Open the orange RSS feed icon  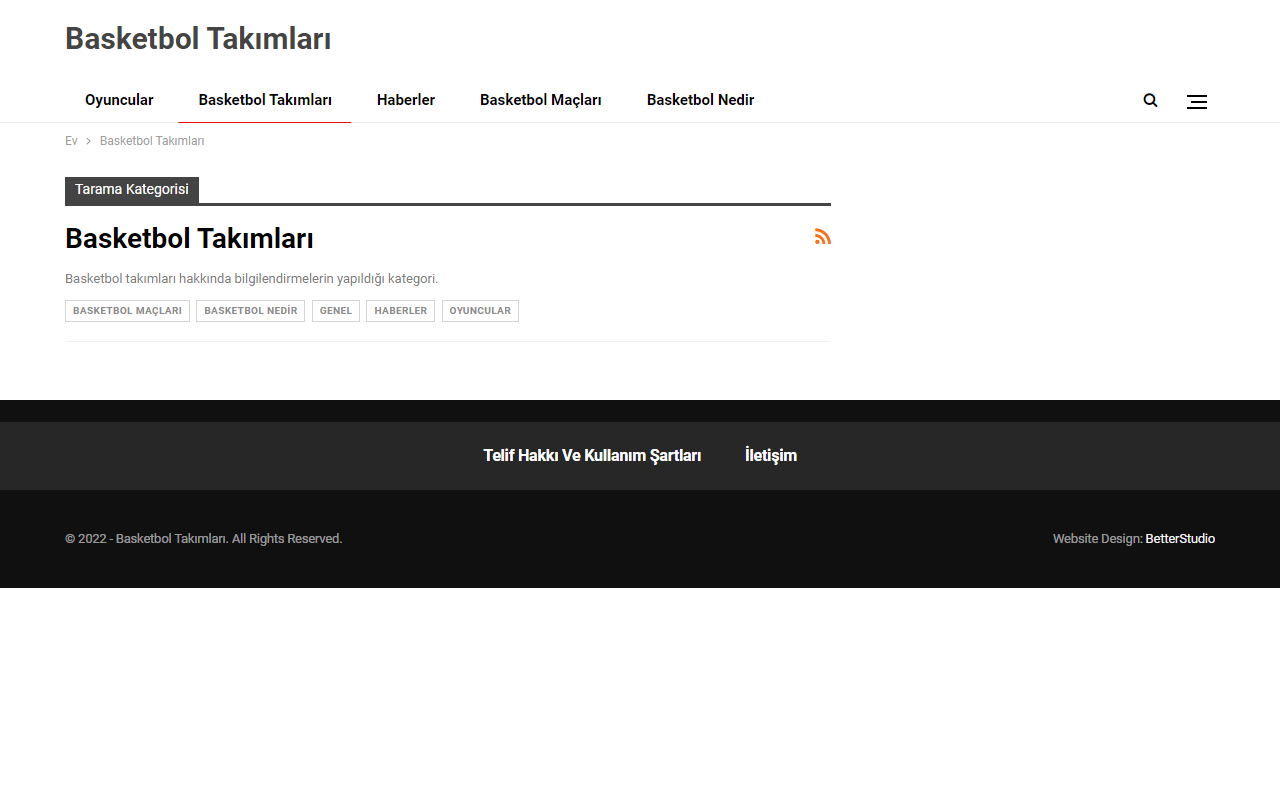coord(823,237)
